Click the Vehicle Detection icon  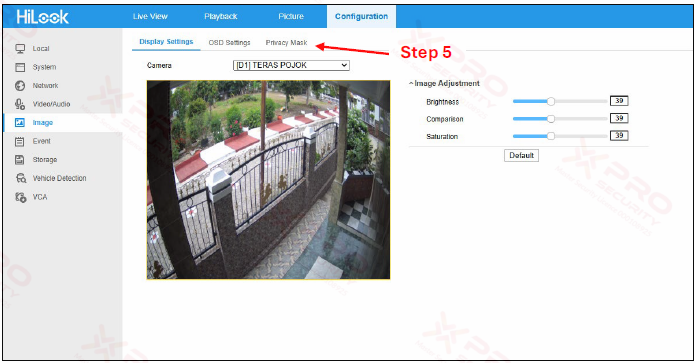[21, 178]
